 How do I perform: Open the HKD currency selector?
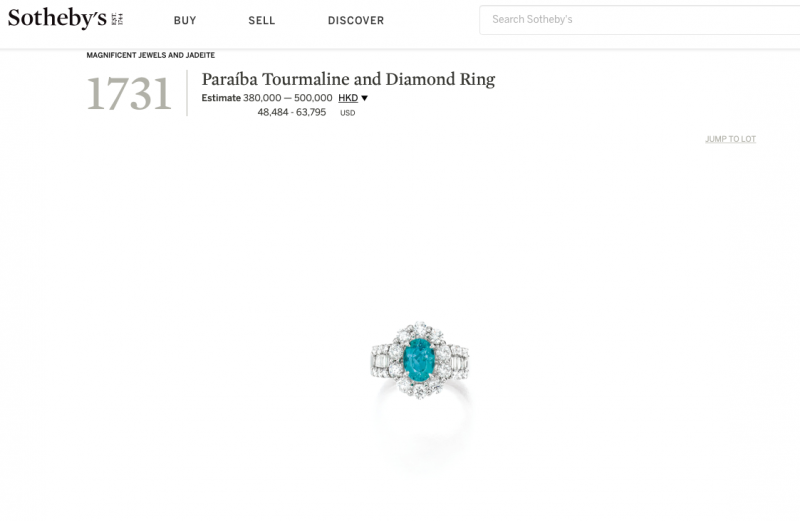pos(348,98)
